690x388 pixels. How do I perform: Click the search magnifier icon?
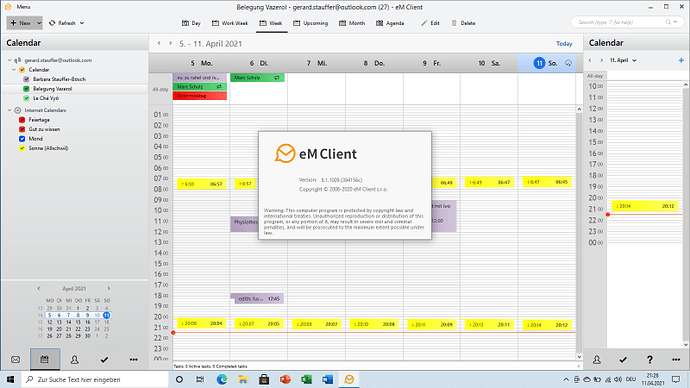668,22
